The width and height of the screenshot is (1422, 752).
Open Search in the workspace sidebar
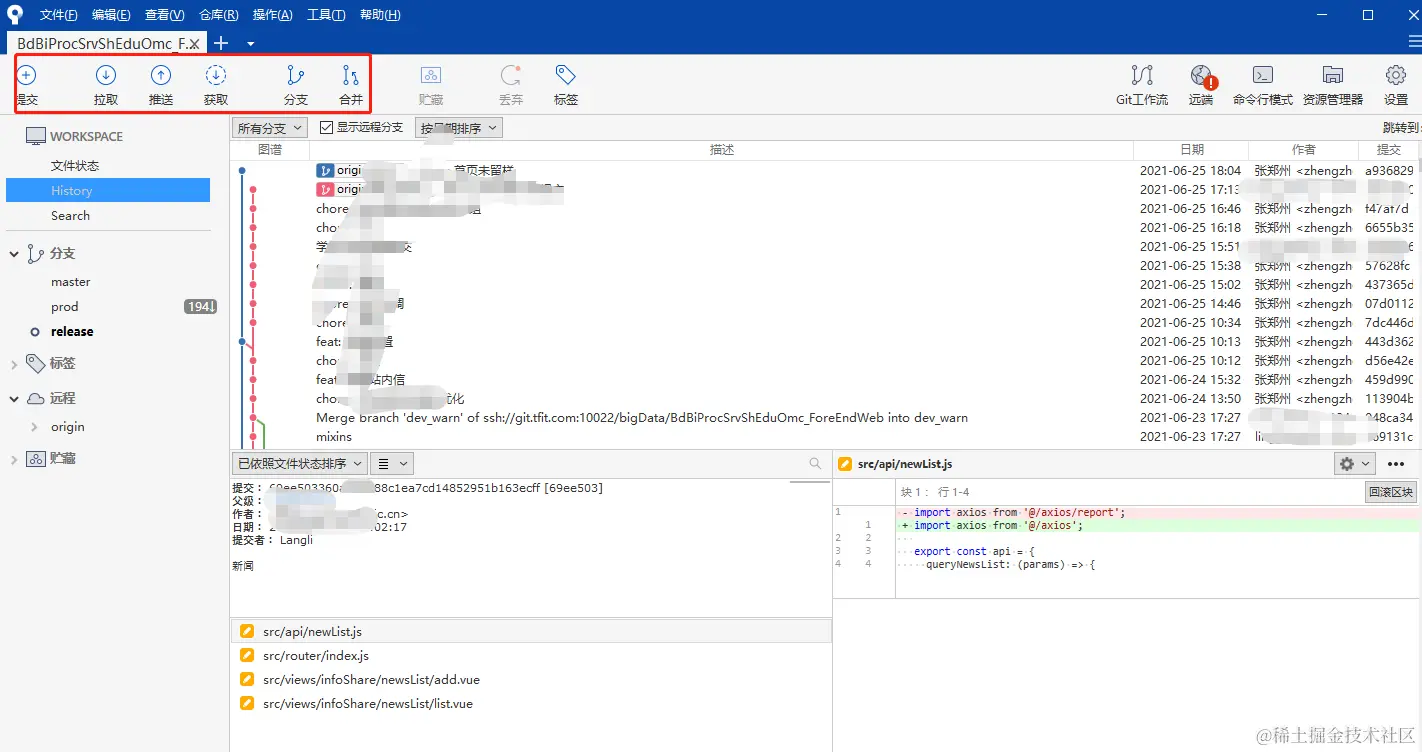coord(70,215)
